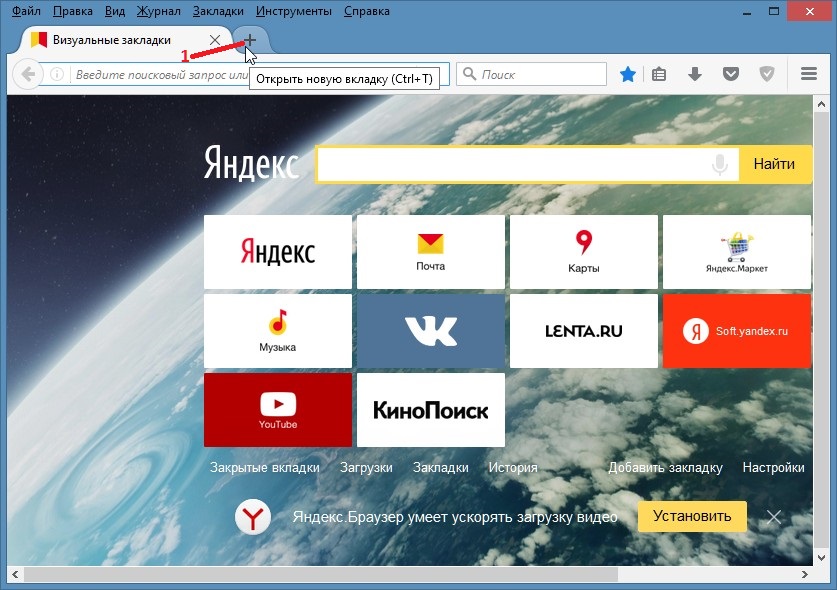Close the Визуальные закладки tab
The width and height of the screenshot is (837, 590).
[x=215, y=40]
